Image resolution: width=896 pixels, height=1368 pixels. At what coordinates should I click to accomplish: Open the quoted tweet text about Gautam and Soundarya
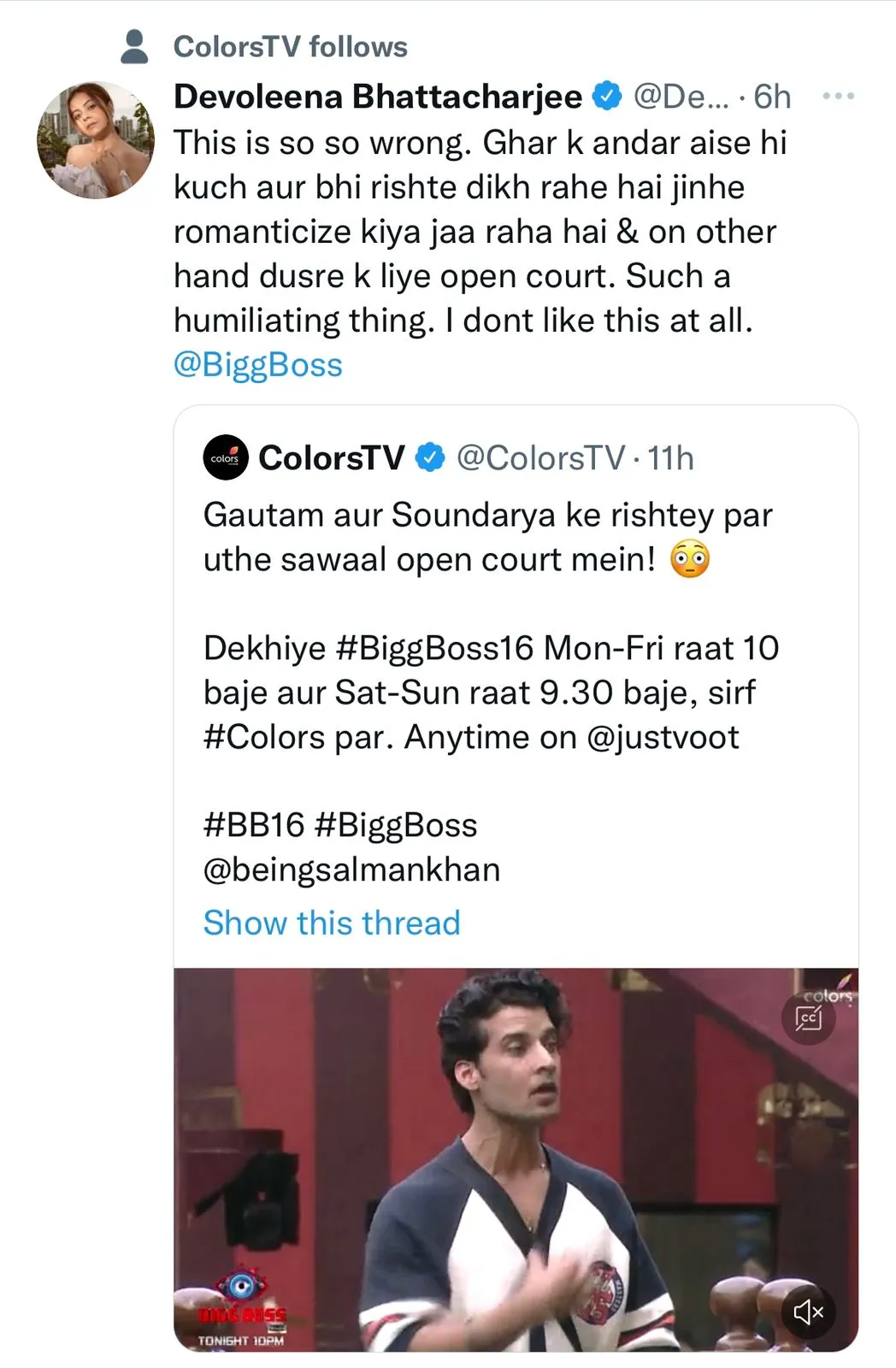coord(488,537)
